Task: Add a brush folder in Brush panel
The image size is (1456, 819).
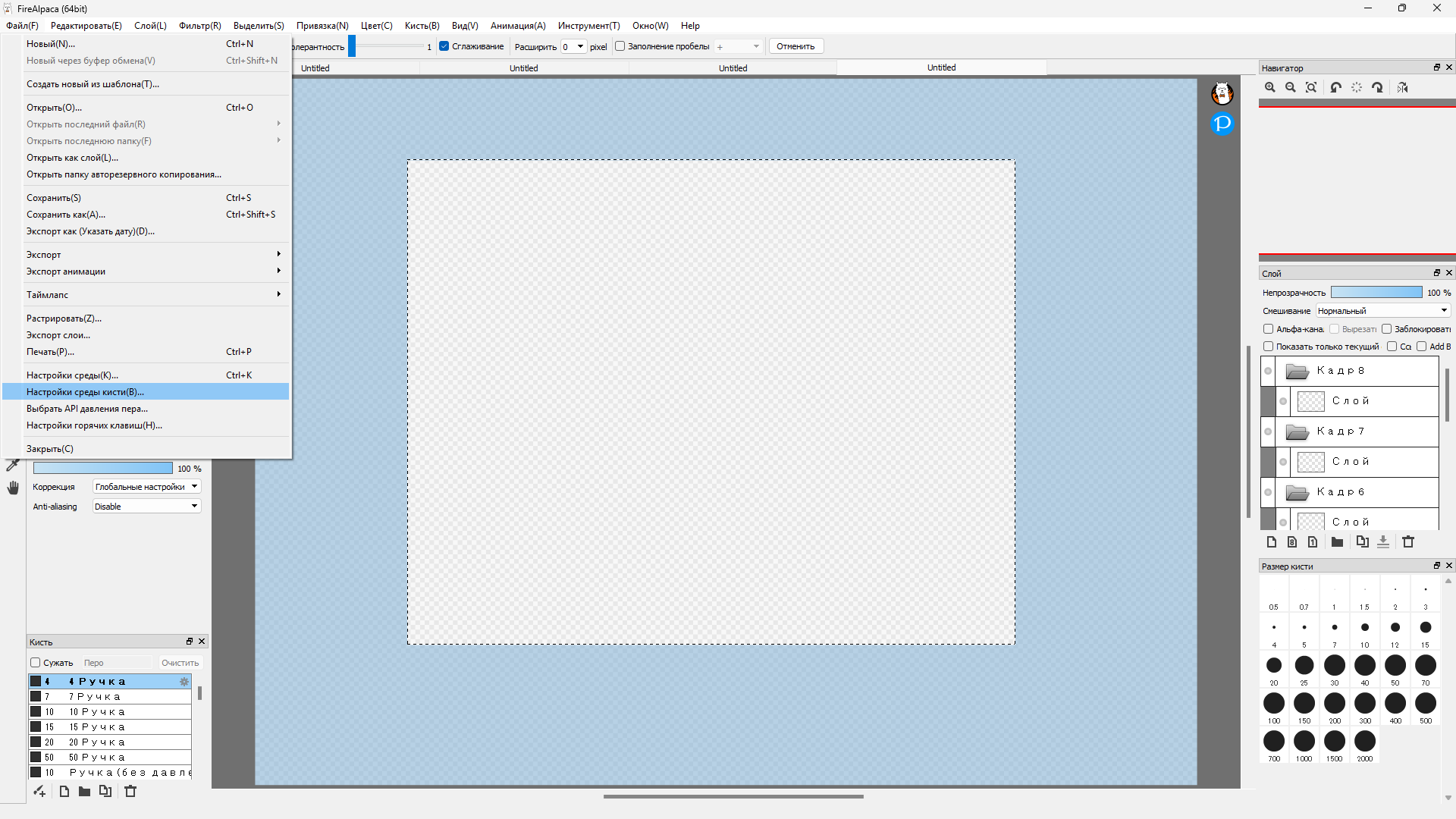Action: 84,792
